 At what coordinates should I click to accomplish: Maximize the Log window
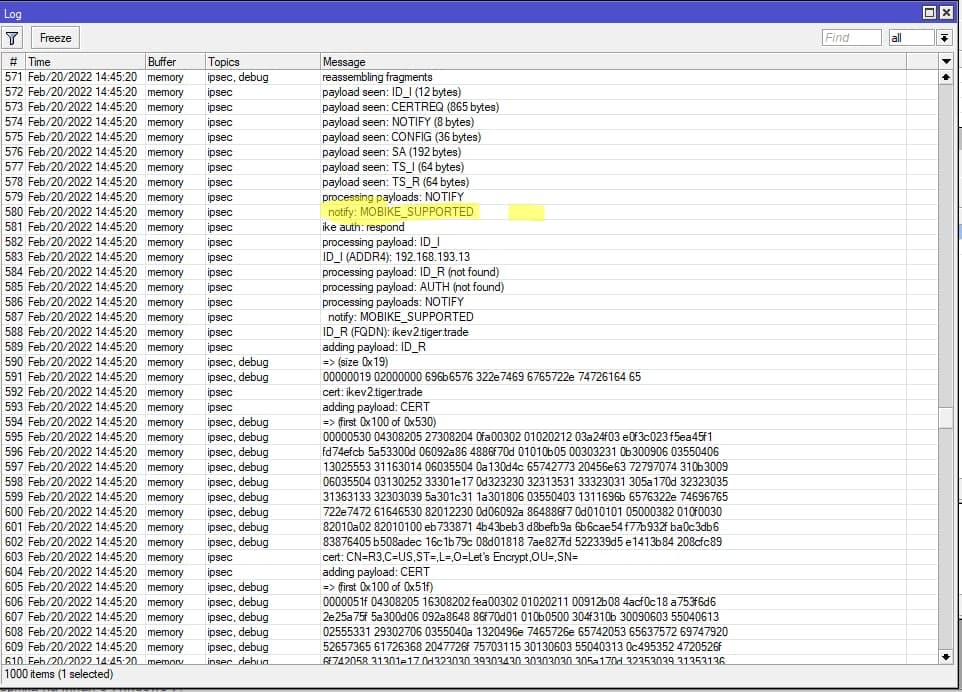pos(929,13)
